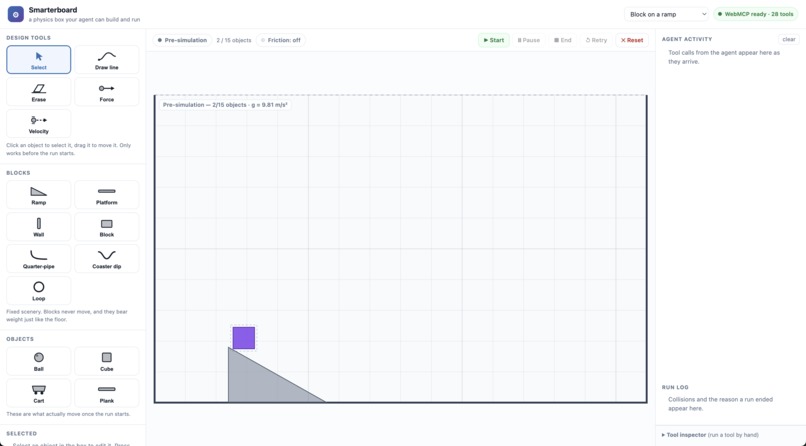Viewport: 806px width, 446px height.
Task: Add a Loop block
Action: point(39,290)
